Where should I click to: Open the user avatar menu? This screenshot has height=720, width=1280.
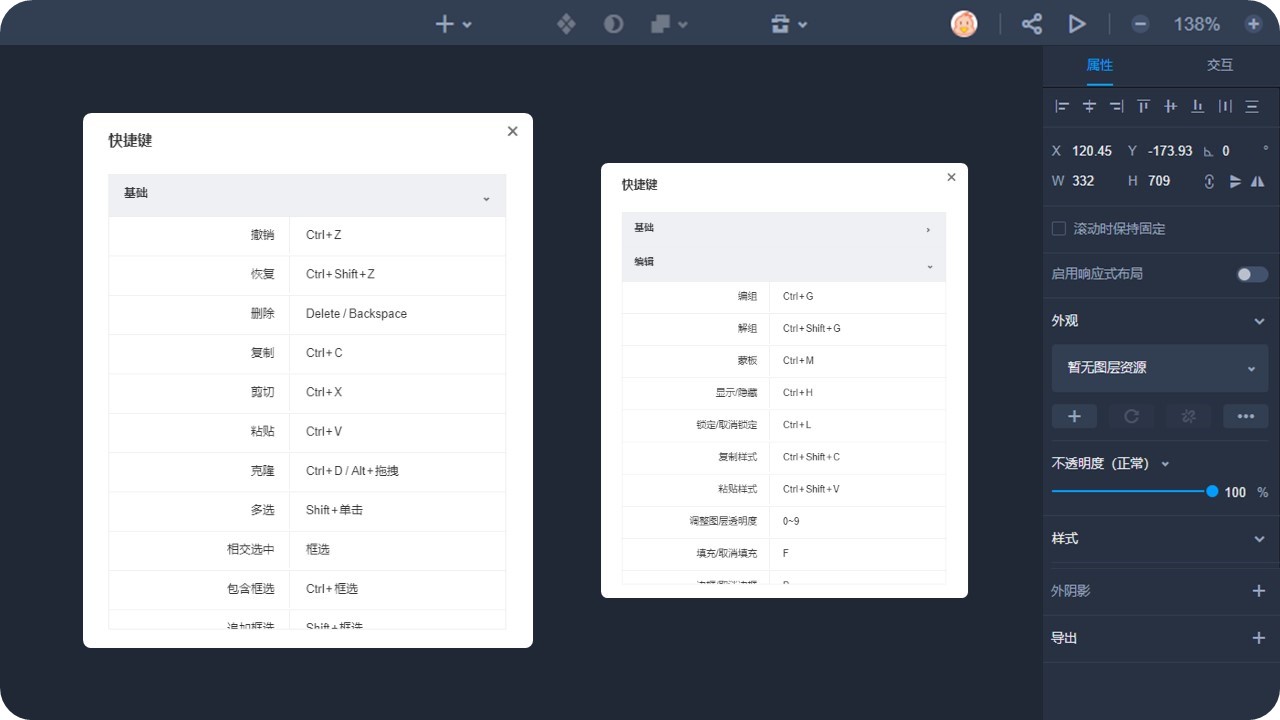[964, 24]
